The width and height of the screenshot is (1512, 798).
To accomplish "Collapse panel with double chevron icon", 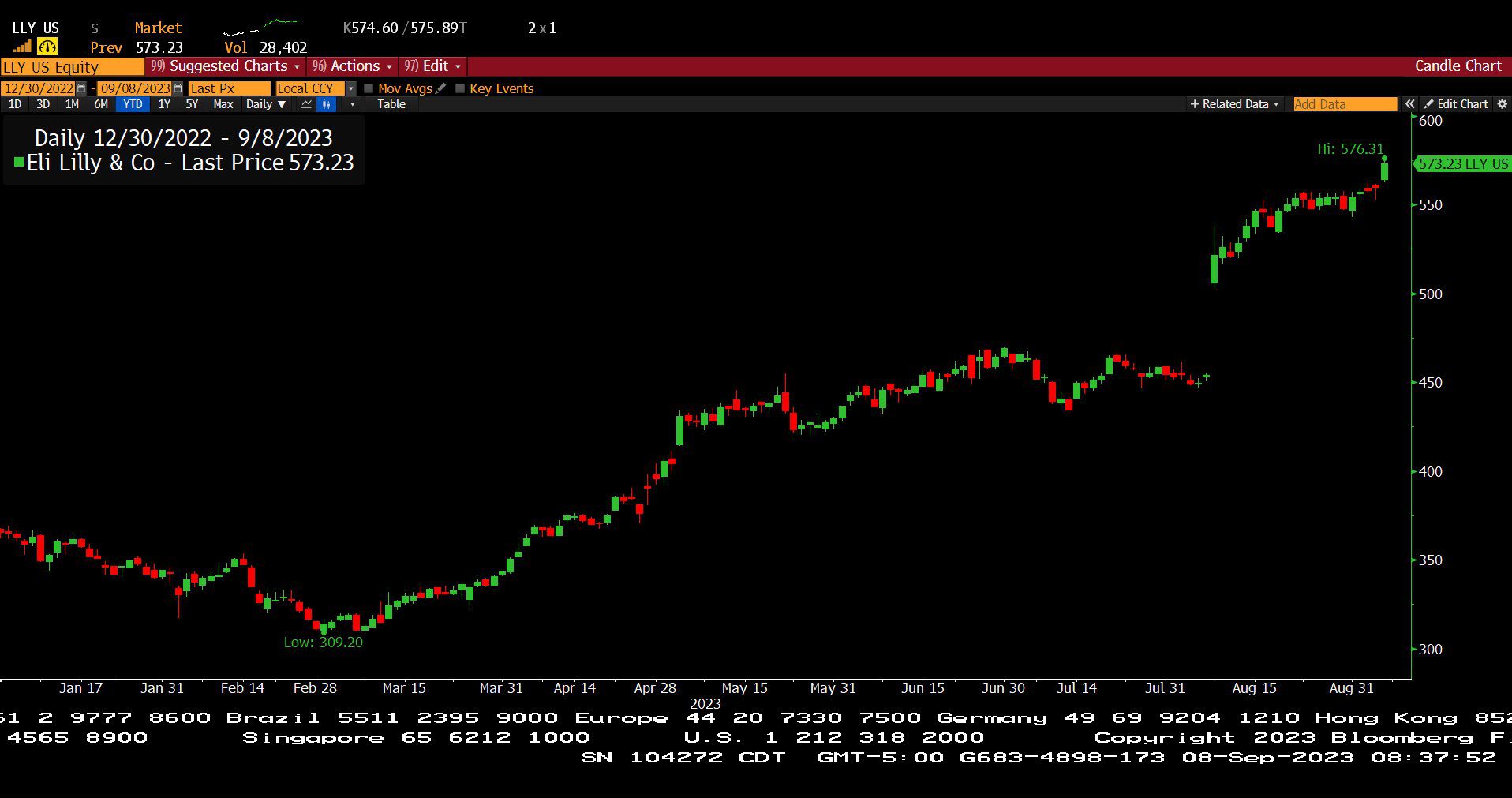I will point(1409,104).
